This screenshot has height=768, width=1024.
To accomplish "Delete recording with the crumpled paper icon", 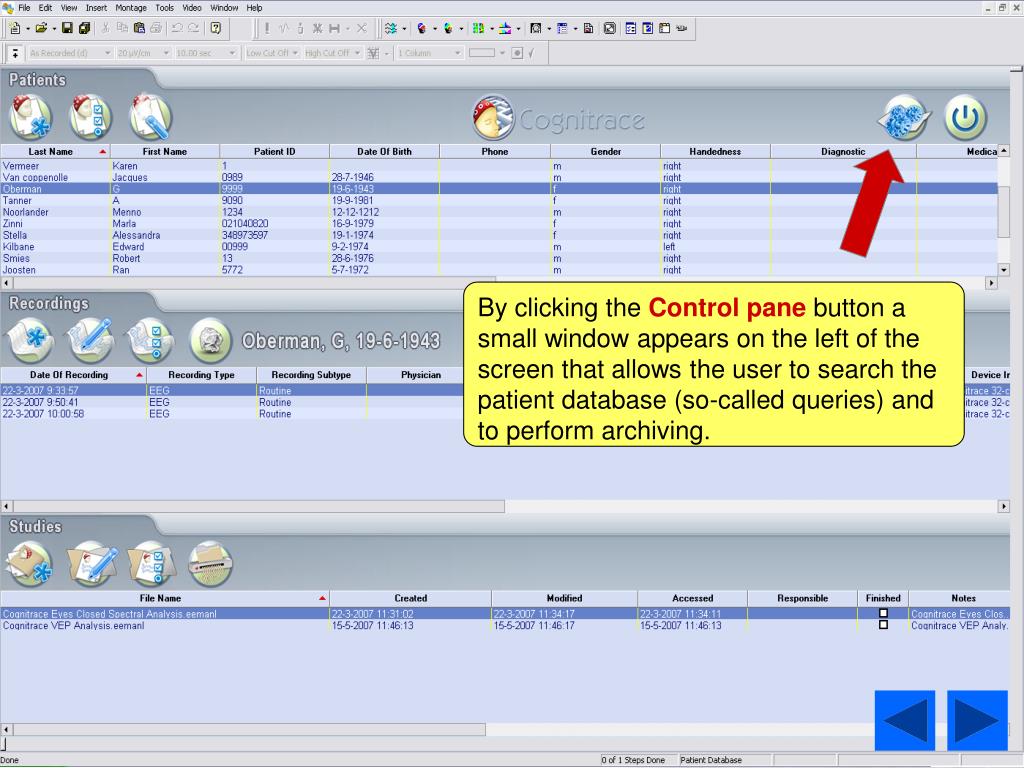I will (x=210, y=340).
